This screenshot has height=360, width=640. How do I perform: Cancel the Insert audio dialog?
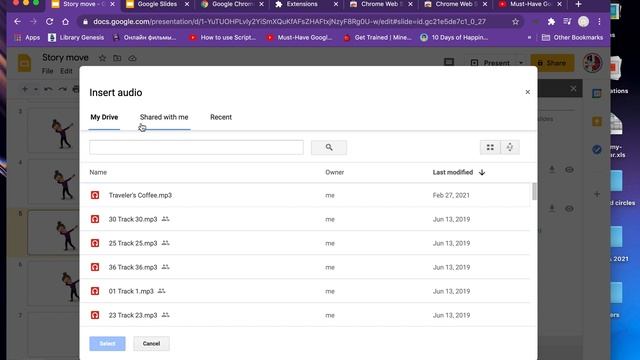pyautogui.click(x=151, y=344)
